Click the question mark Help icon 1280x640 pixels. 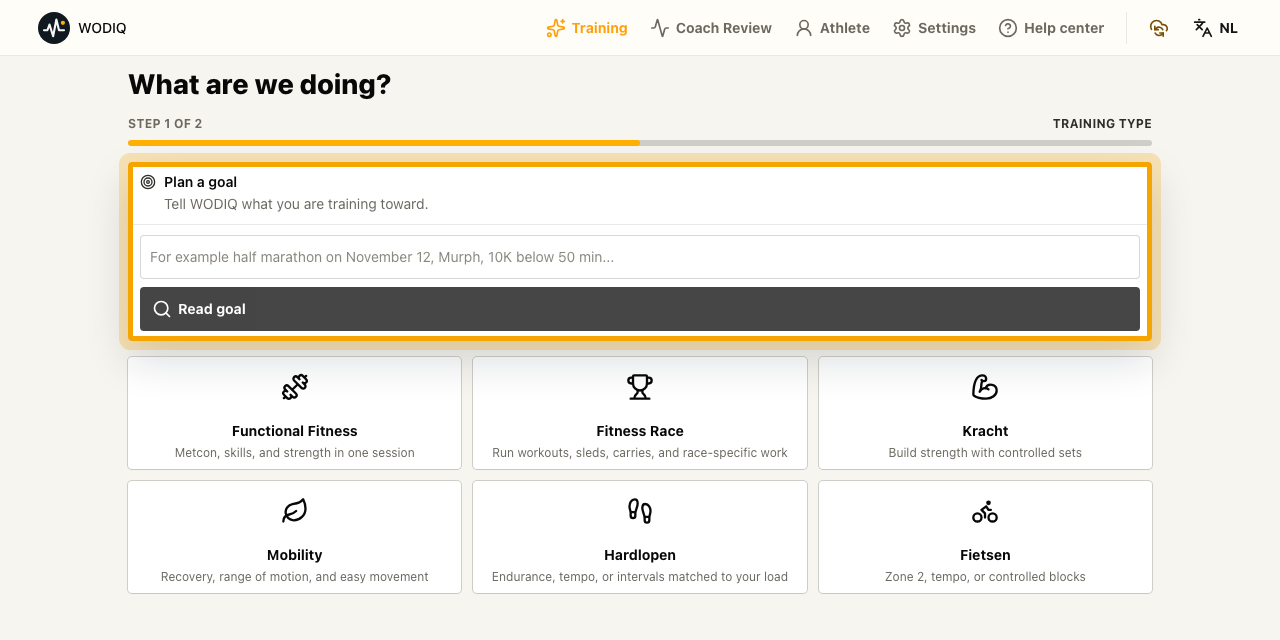point(1008,28)
